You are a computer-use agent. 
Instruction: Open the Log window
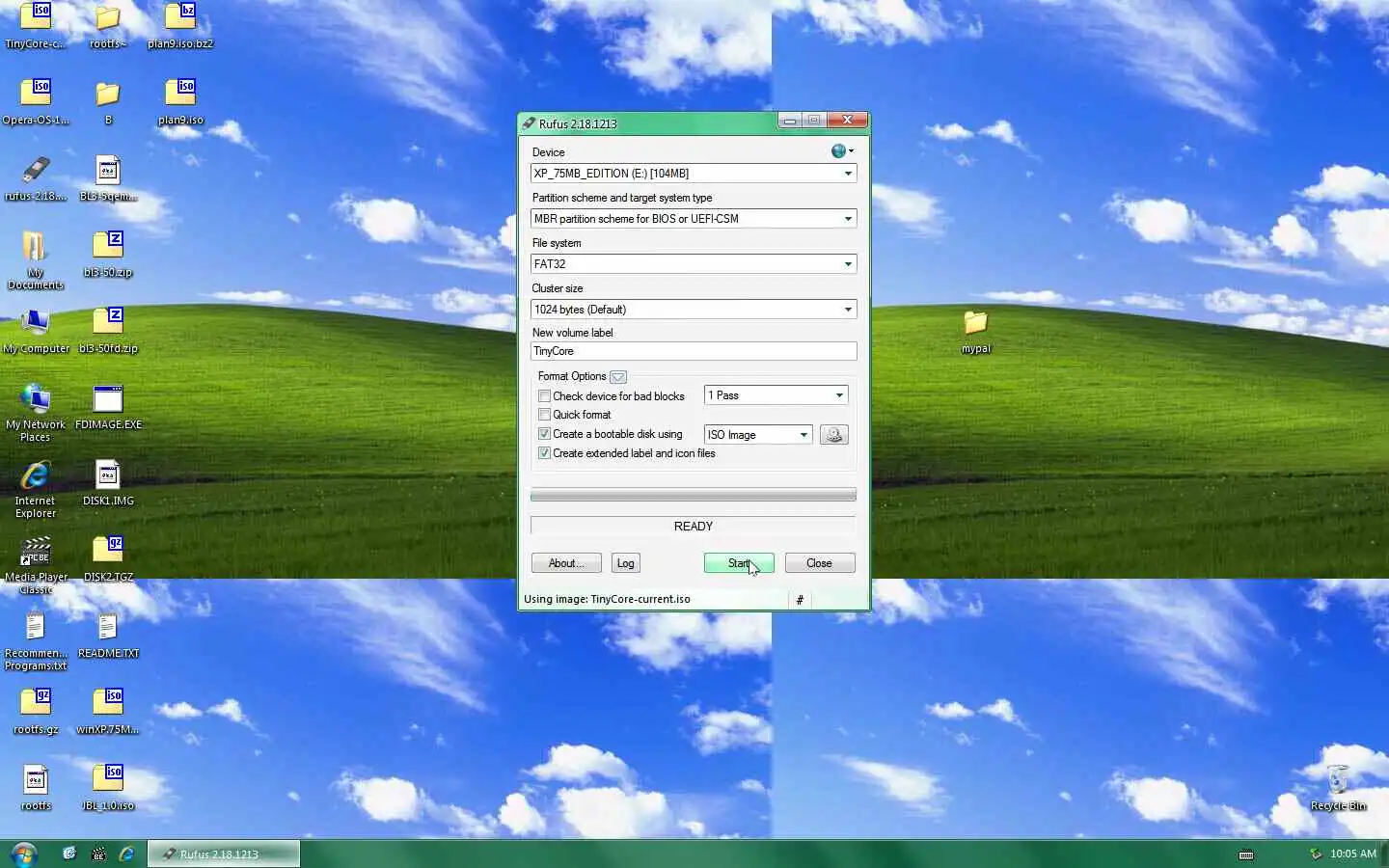(626, 563)
